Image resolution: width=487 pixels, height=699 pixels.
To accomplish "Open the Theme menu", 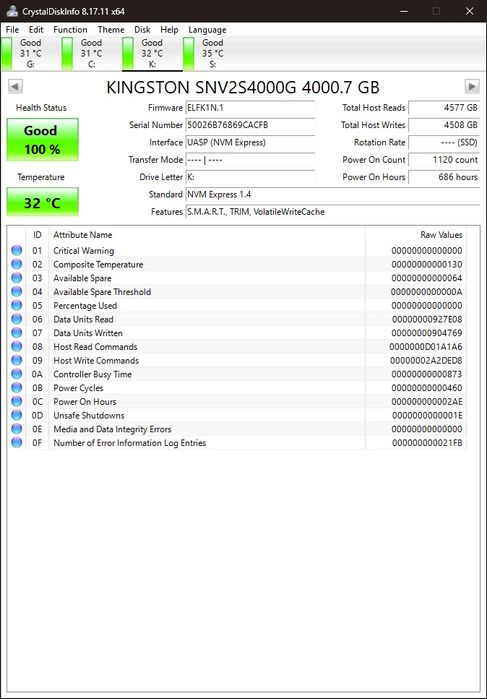I will (111, 29).
